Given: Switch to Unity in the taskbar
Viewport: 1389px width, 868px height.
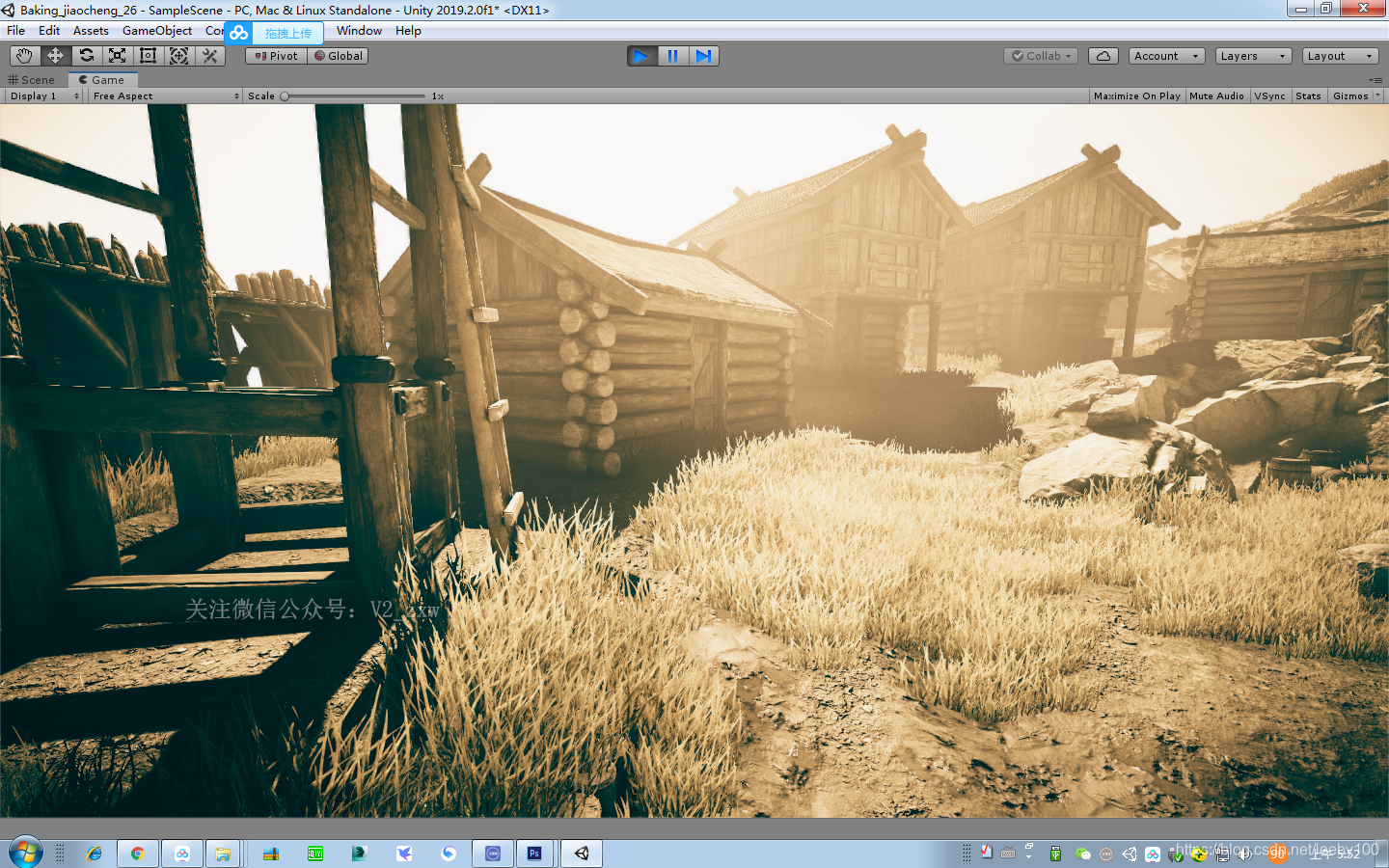Looking at the screenshot, I should (582, 854).
